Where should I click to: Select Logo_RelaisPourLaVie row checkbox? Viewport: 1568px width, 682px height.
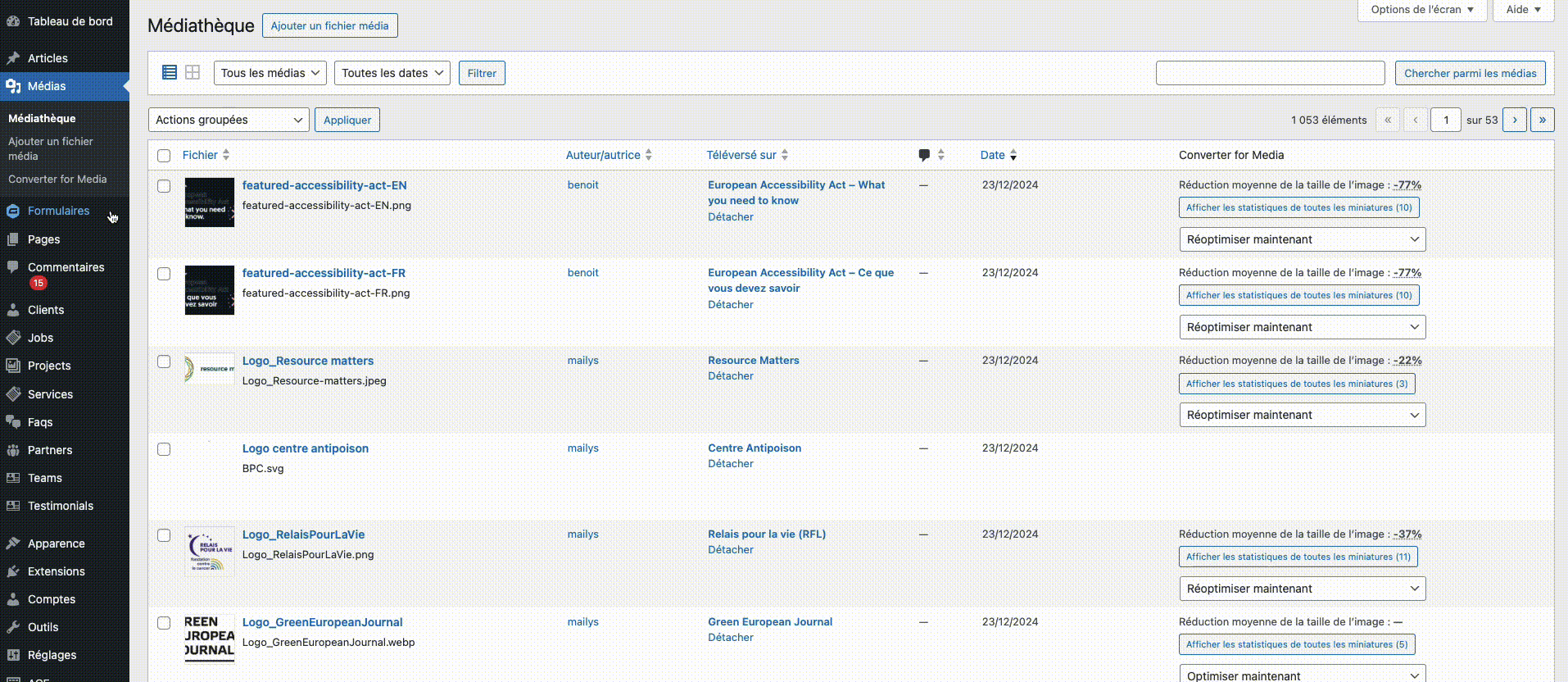(164, 535)
